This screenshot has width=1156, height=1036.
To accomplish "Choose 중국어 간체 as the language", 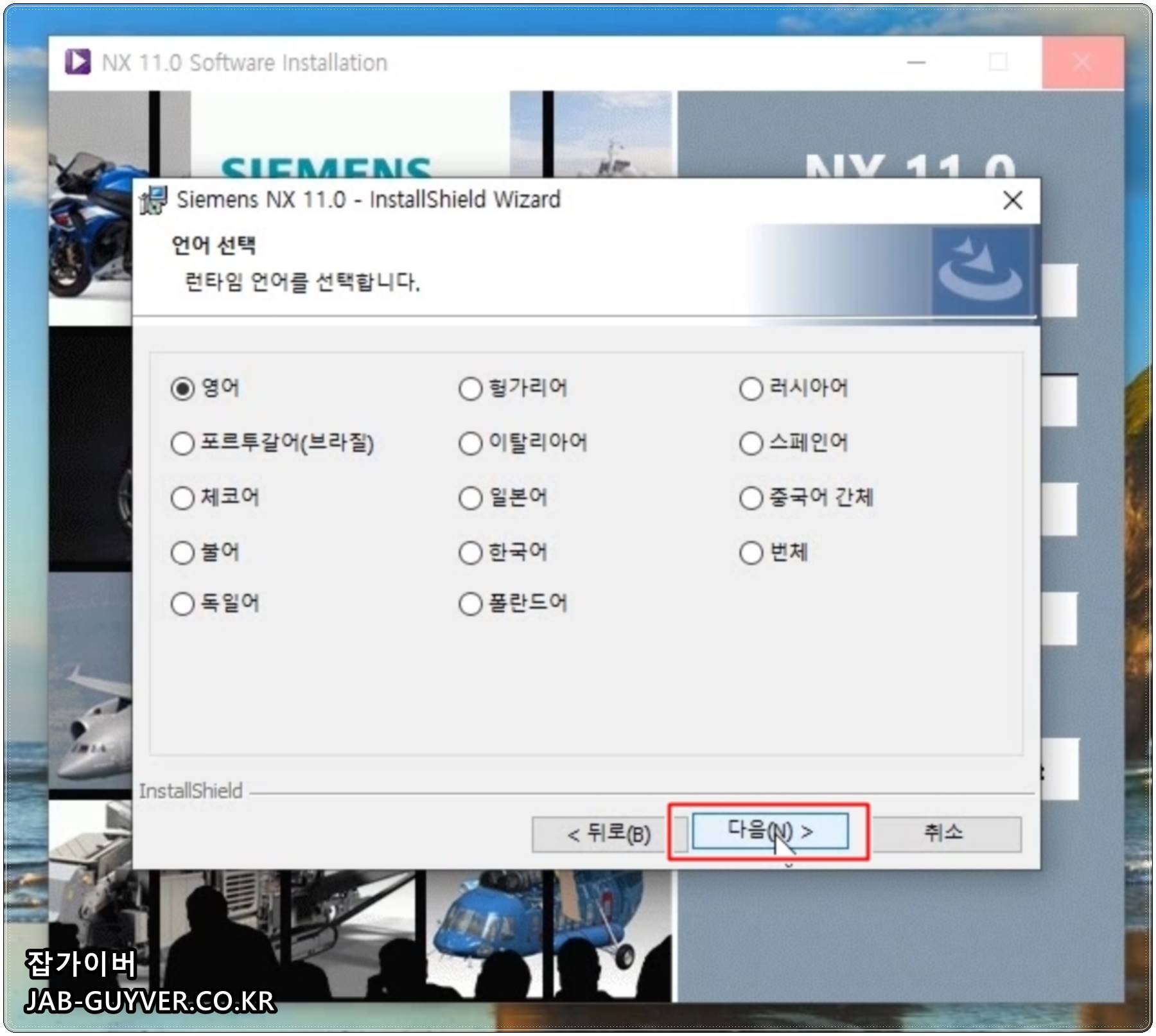I will pyautogui.click(x=751, y=498).
